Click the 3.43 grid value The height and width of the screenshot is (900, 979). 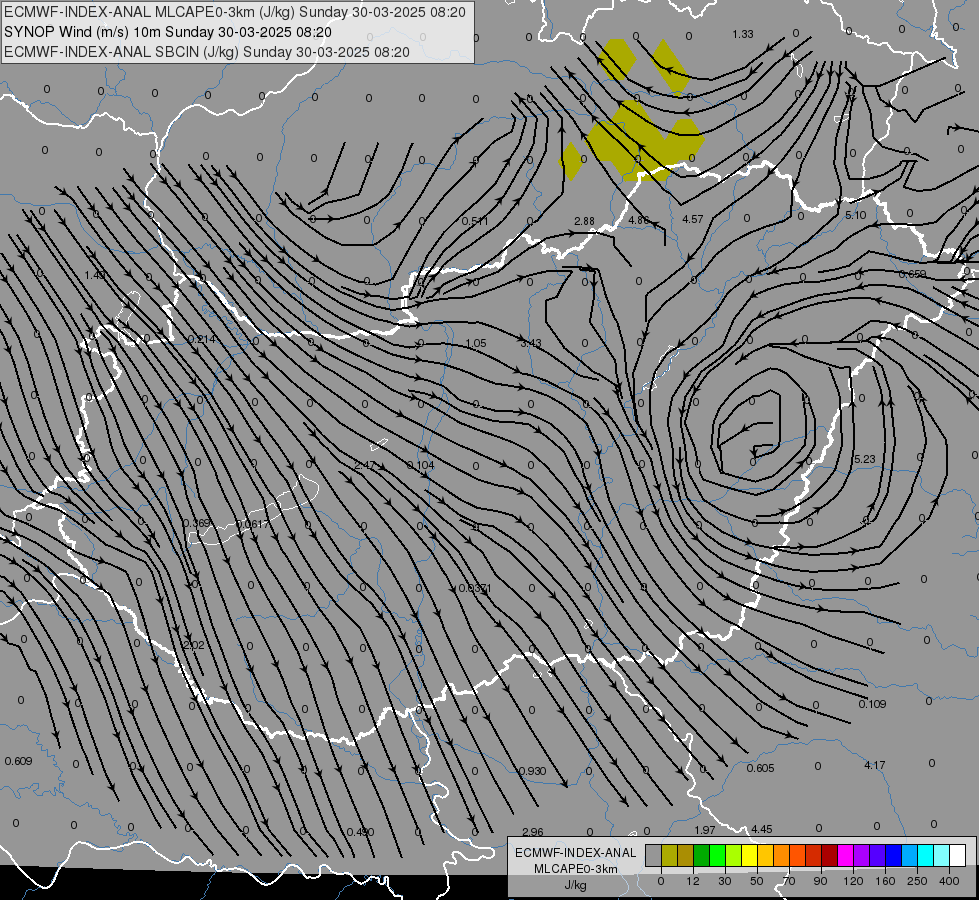coord(531,344)
